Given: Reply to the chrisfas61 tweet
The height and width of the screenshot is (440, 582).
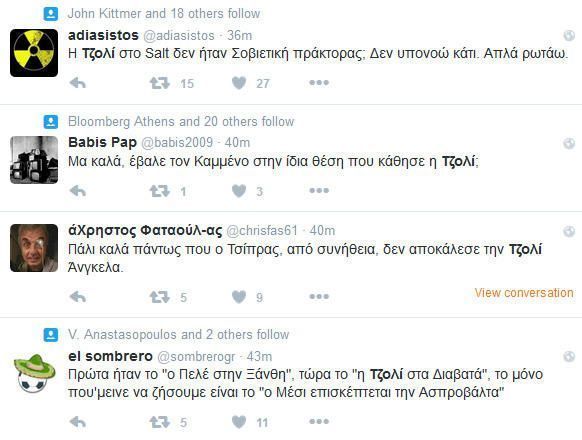Looking at the screenshot, I should [x=78, y=297].
